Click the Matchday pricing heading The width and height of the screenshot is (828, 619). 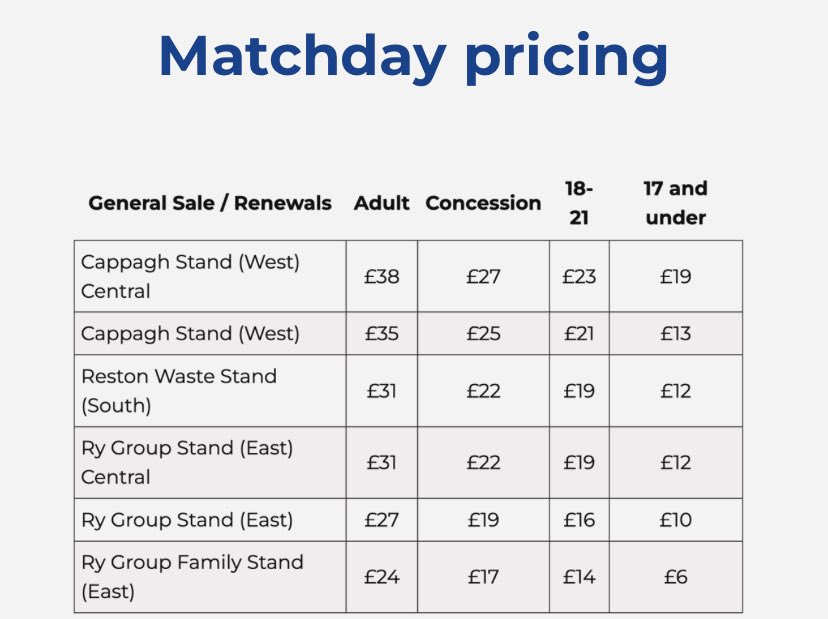click(x=413, y=57)
